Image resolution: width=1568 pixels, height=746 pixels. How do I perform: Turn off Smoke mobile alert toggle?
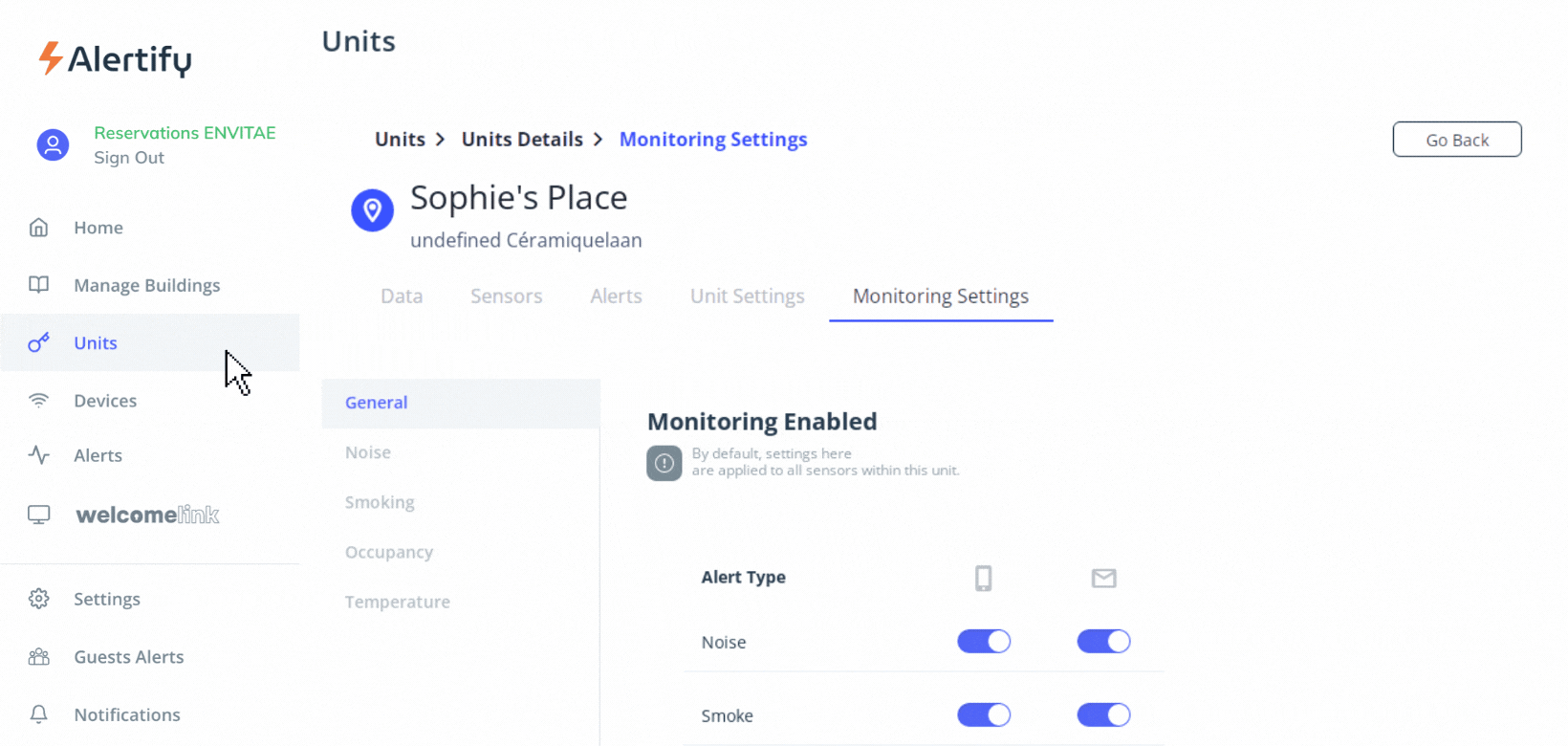tap(984, 715)
